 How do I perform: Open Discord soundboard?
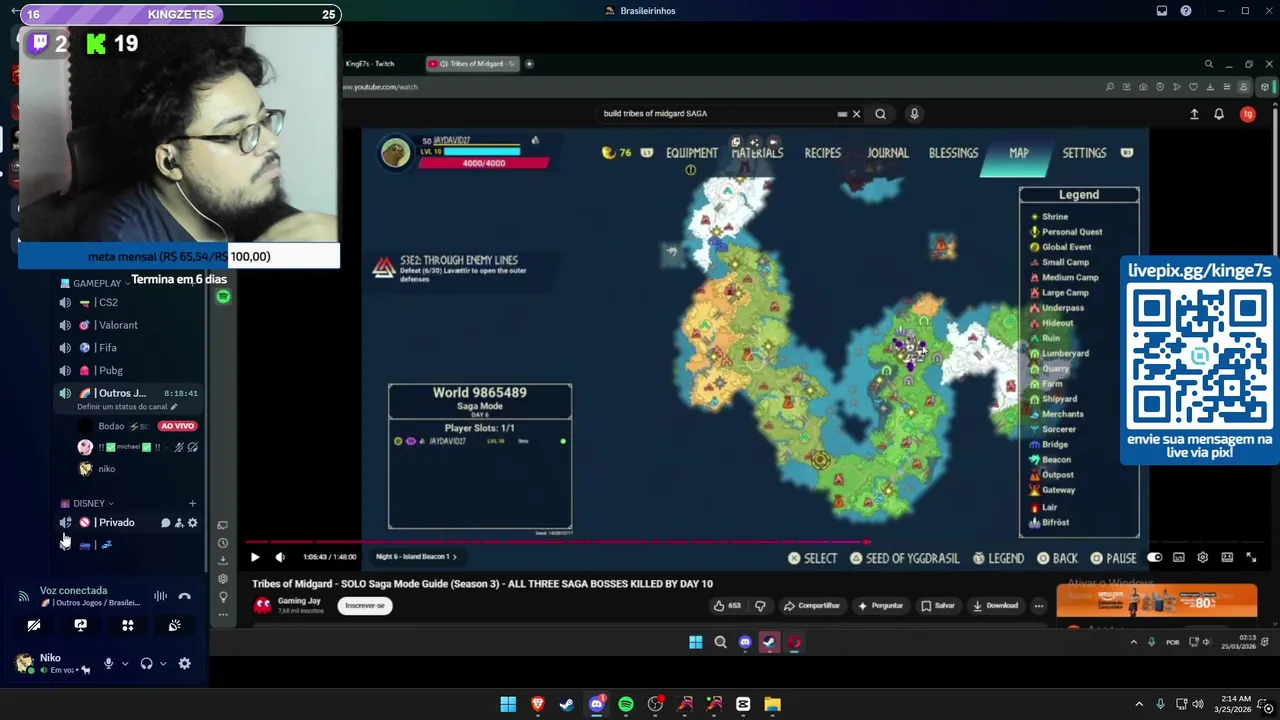pyautogui.click(x=174, y=626)
